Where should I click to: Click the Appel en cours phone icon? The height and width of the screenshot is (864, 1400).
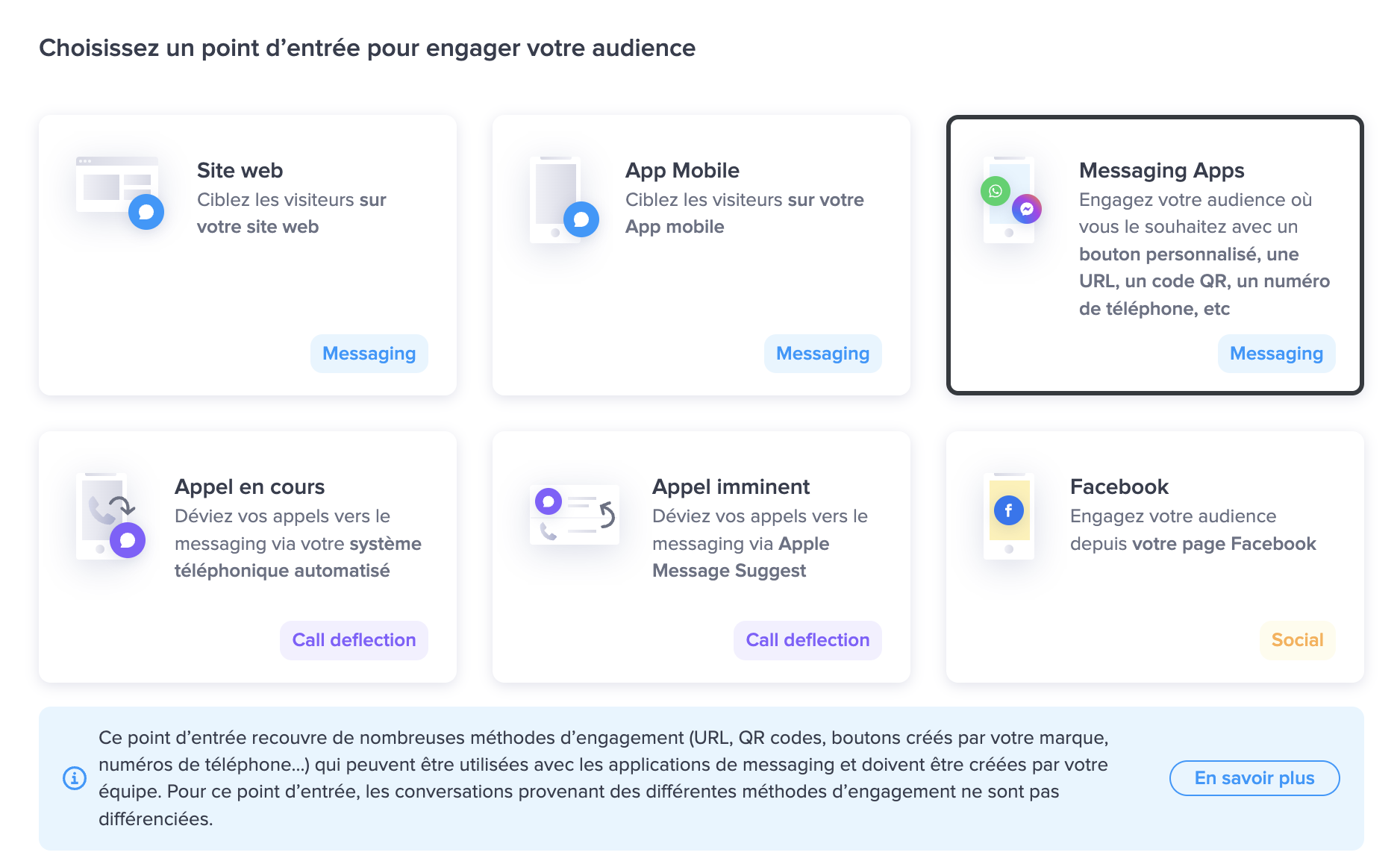click(111, 516)
